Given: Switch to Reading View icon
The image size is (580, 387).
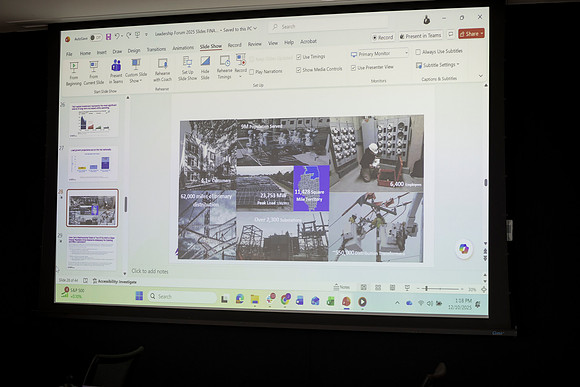Looking at the screenshot, I should click(392, 287).
